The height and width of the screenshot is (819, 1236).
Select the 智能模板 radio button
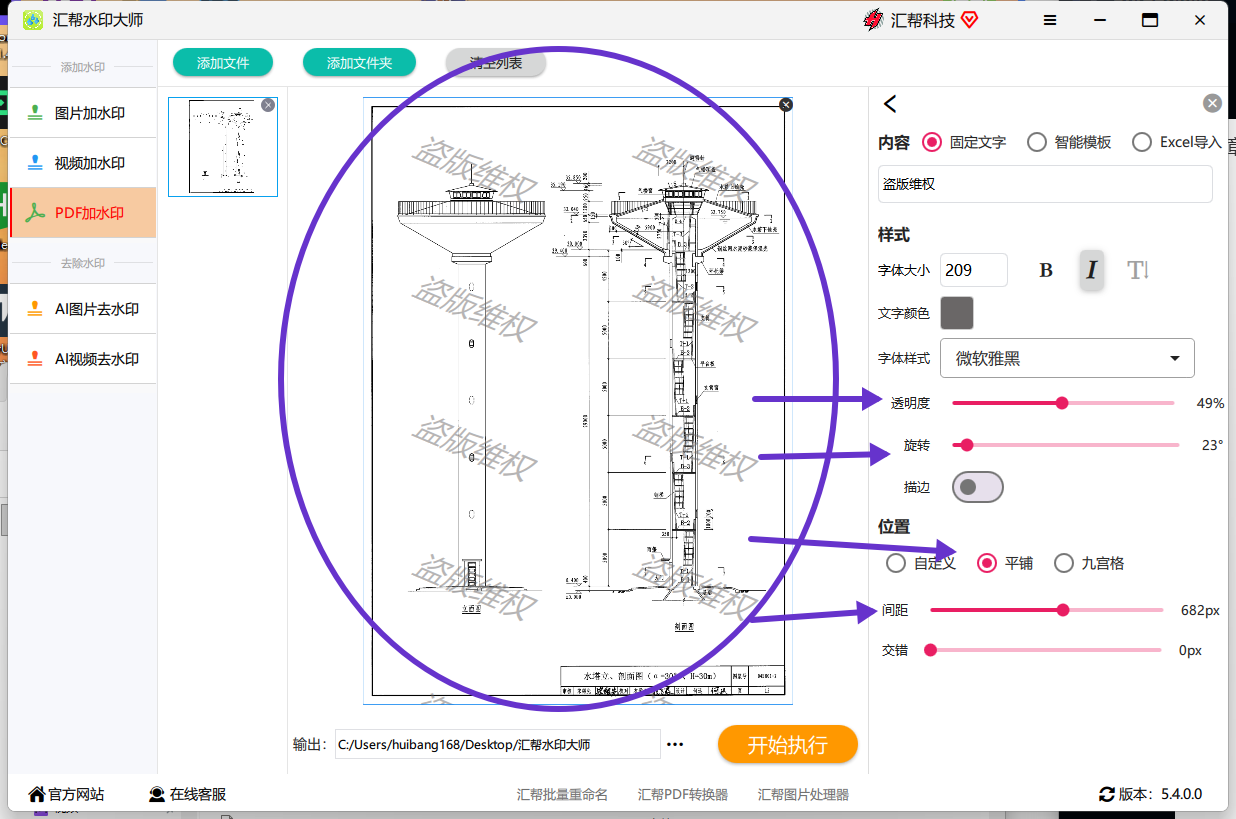(1037, 142)
